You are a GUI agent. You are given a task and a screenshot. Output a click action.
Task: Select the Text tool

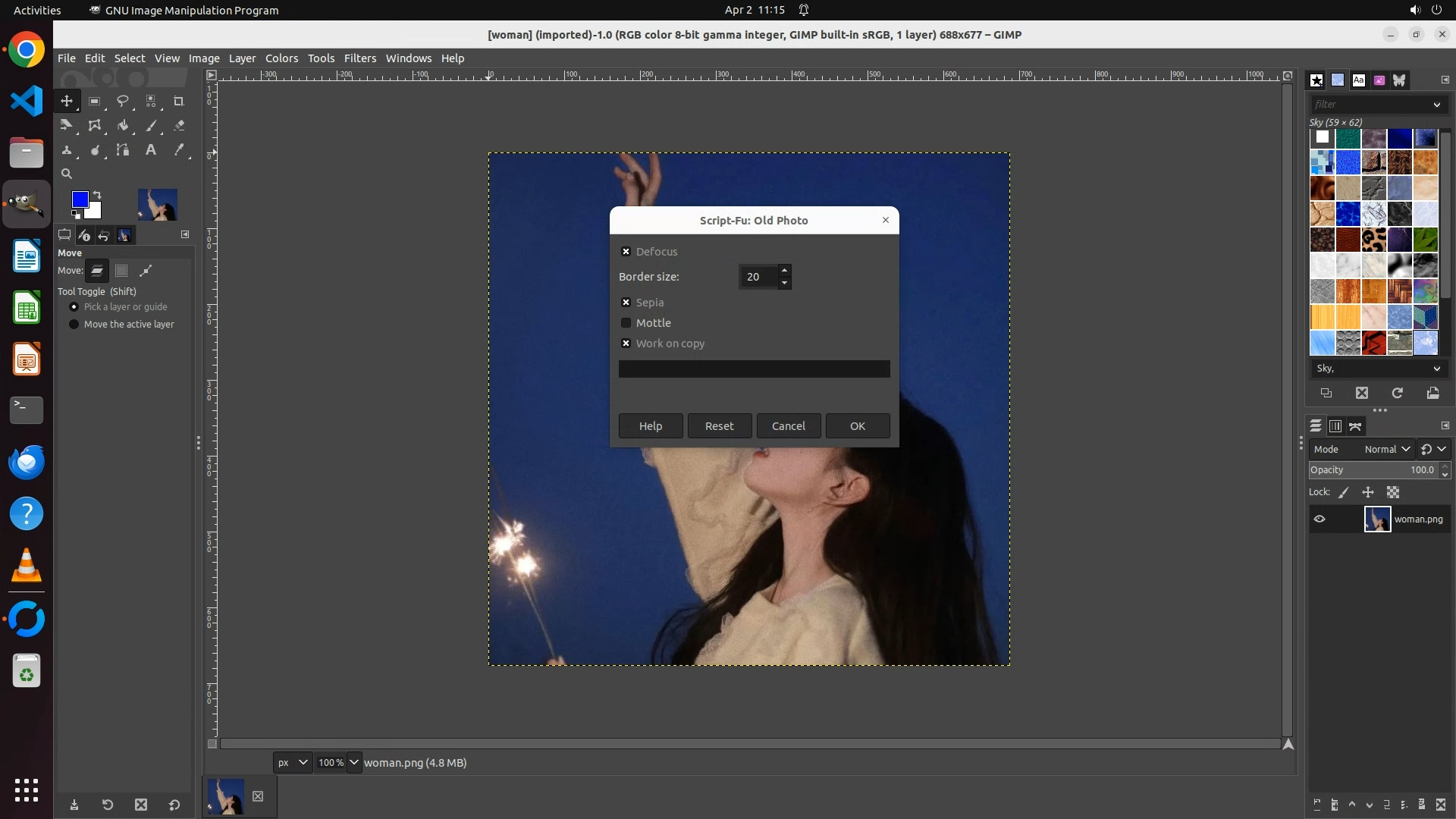coord(151,150)
